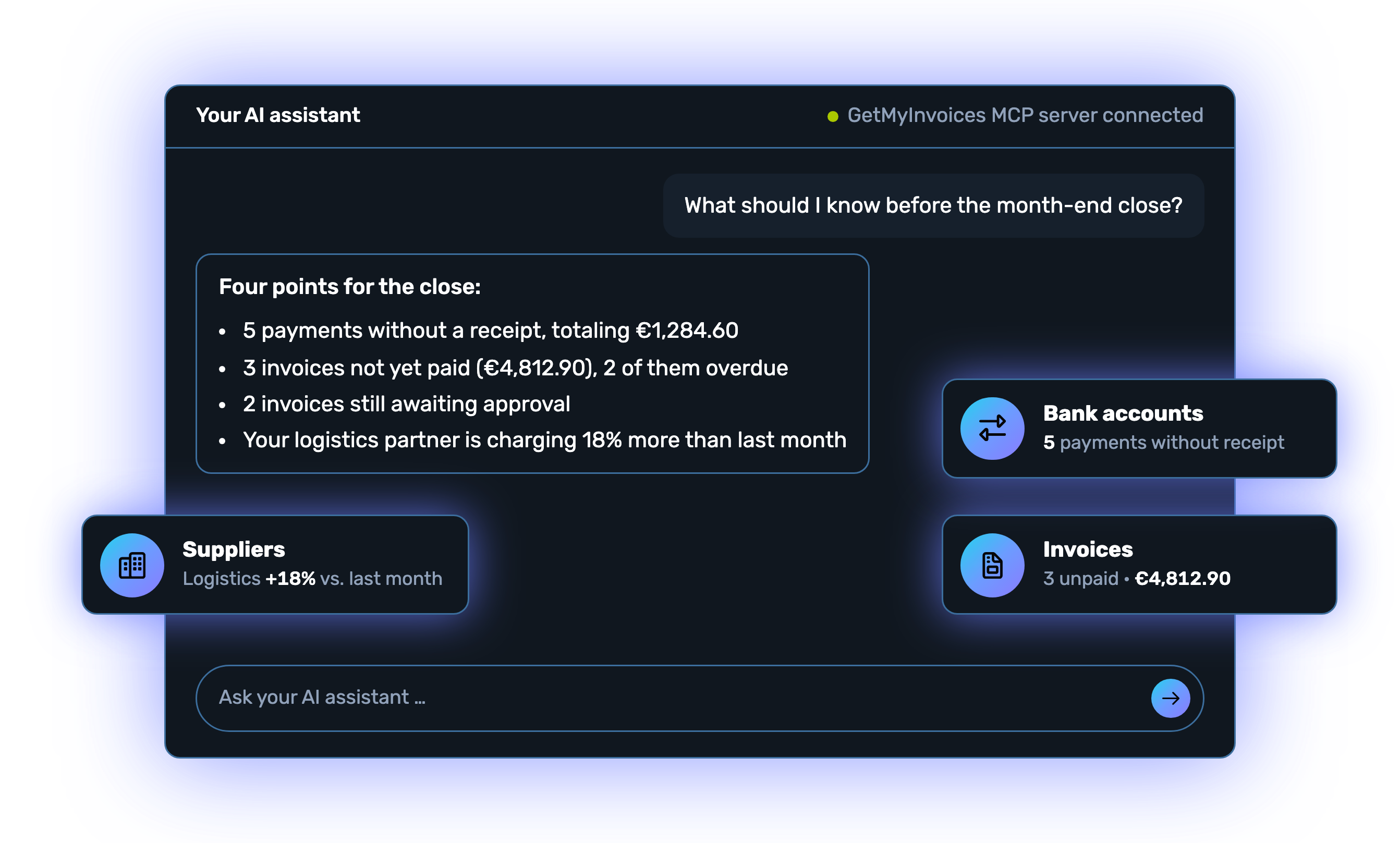
Task: Click the 'Your AI assistant' header title
Action: coord(278,115)
